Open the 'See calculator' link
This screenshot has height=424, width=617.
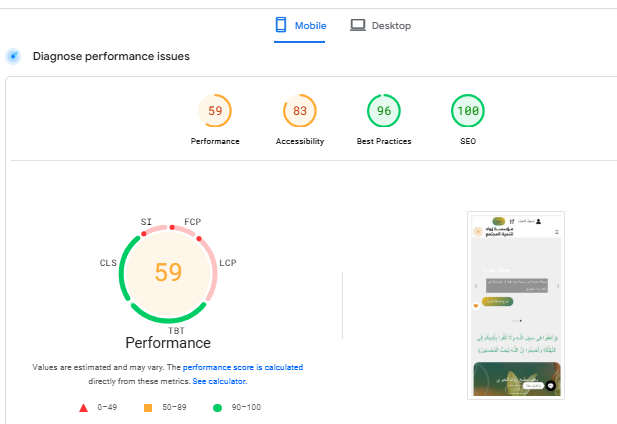(219, 381)
